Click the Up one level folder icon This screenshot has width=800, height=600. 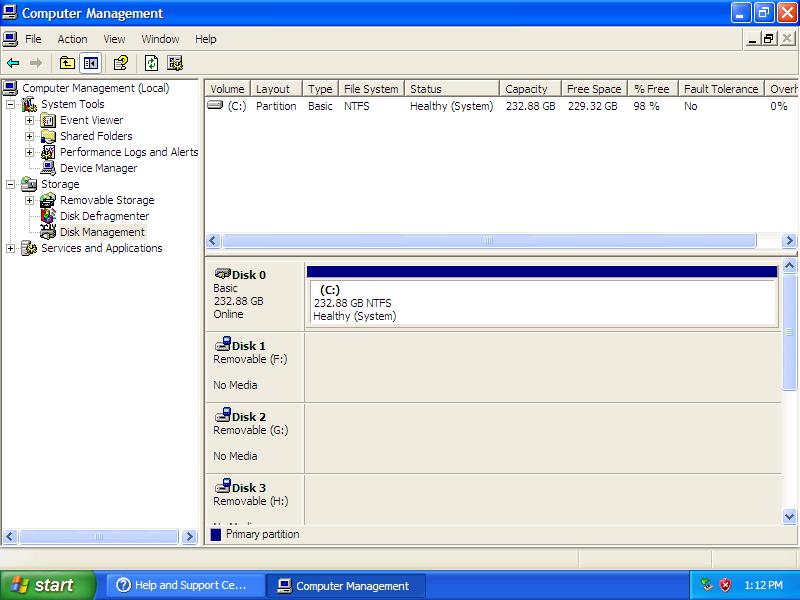(x=67, y=63)
